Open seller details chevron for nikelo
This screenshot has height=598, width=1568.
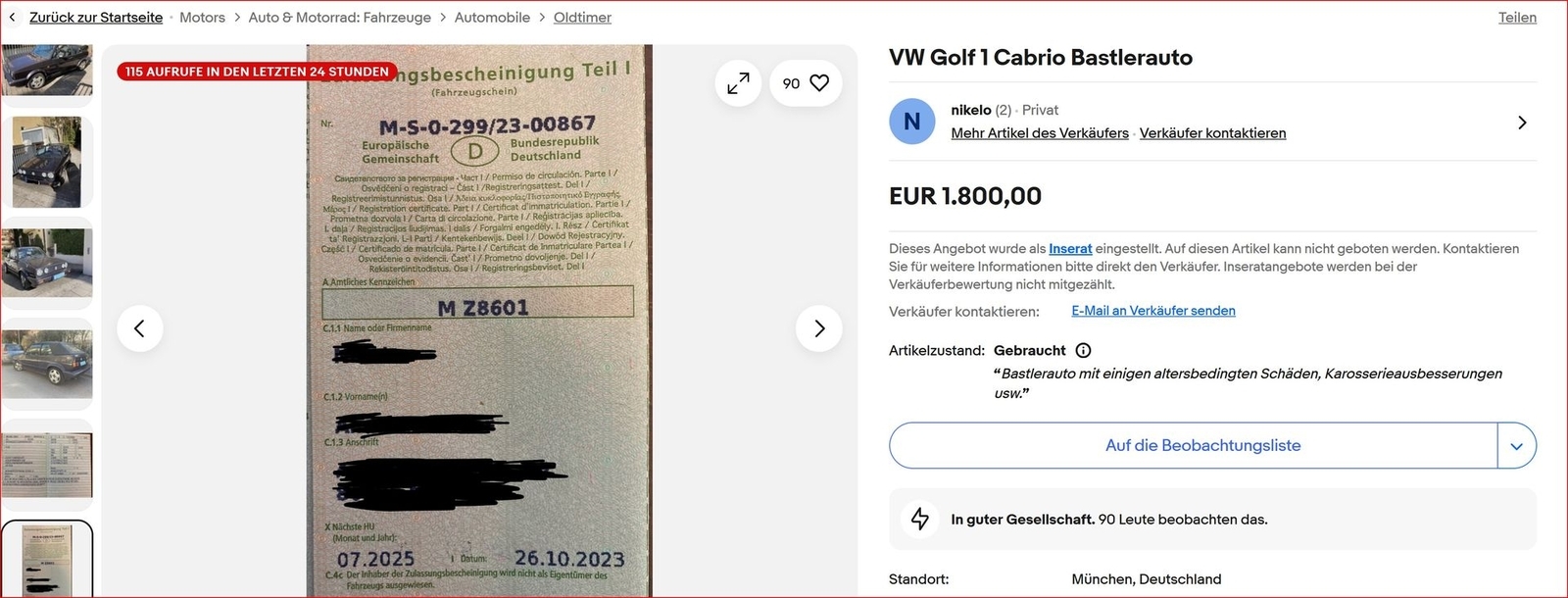click(1522, 123)
